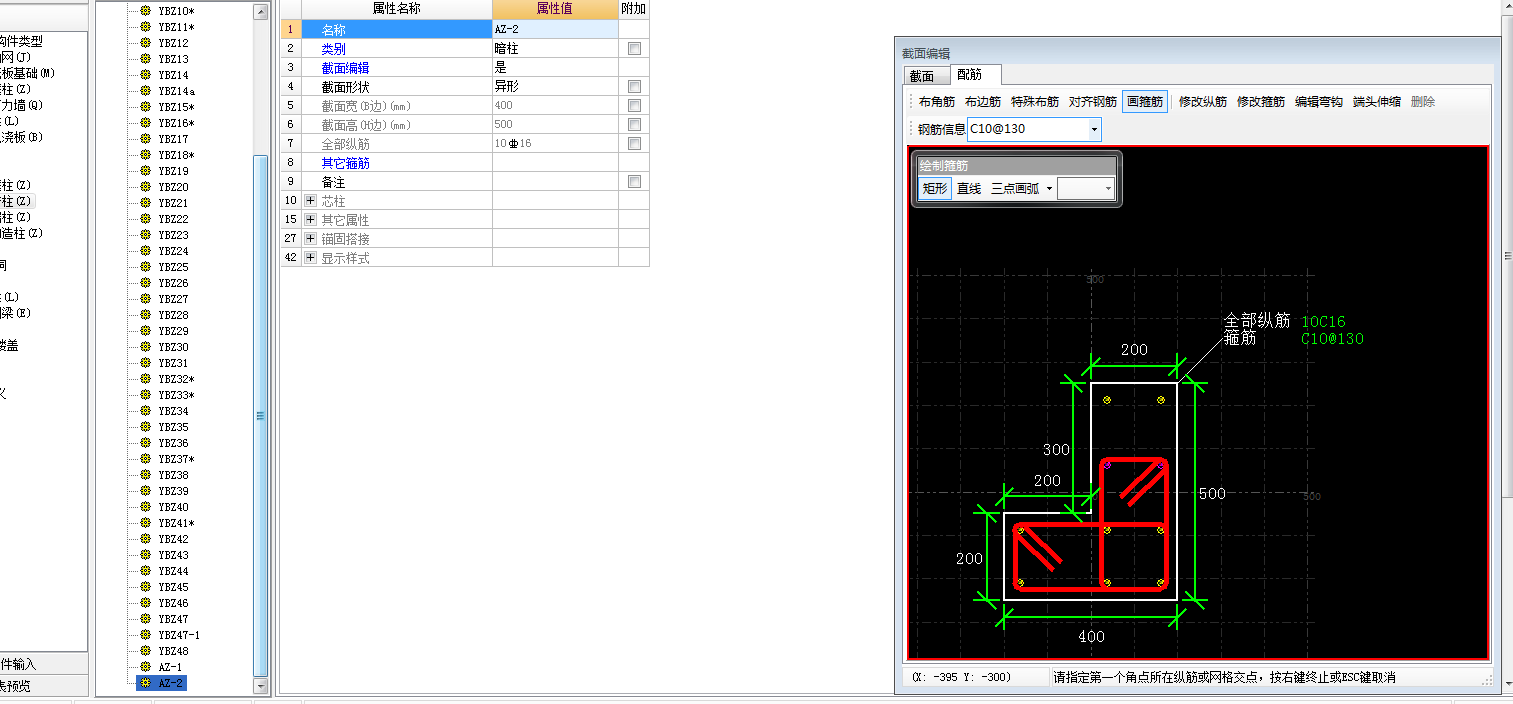Click the gear icon beside YBZ25
1513x704 pixels.
[x=145, y=267]
